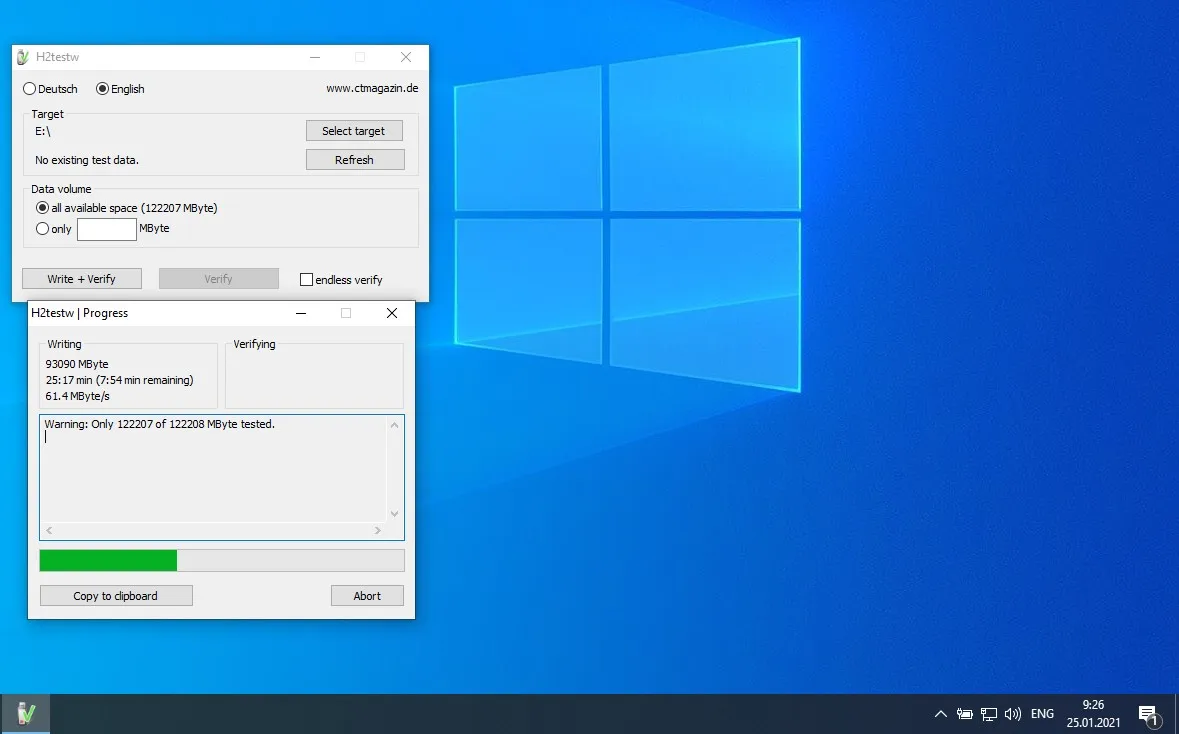
Task: Open the network status tray icon
Action: tap(989, 714)
